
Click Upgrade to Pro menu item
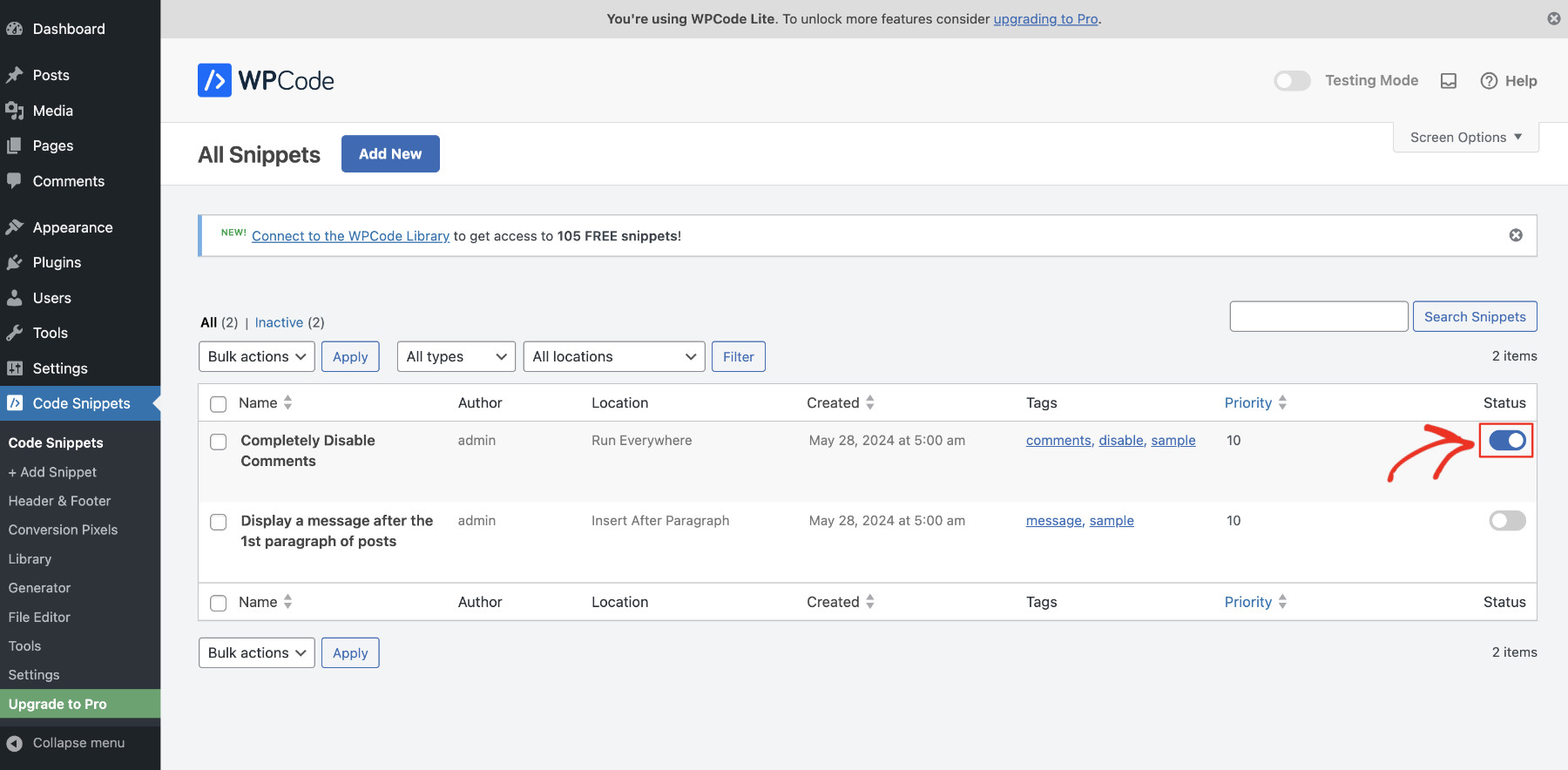click(80, 704)
